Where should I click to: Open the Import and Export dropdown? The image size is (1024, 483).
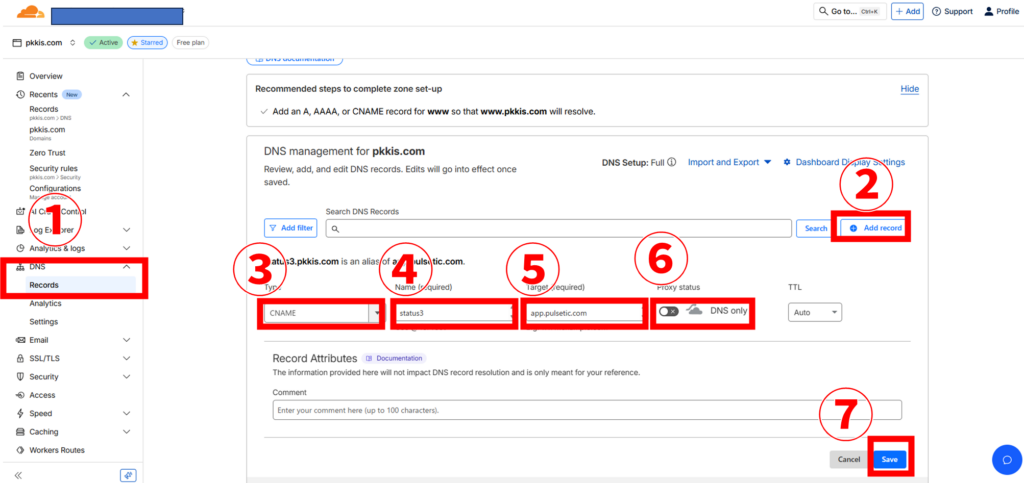[x=729, y=162]
